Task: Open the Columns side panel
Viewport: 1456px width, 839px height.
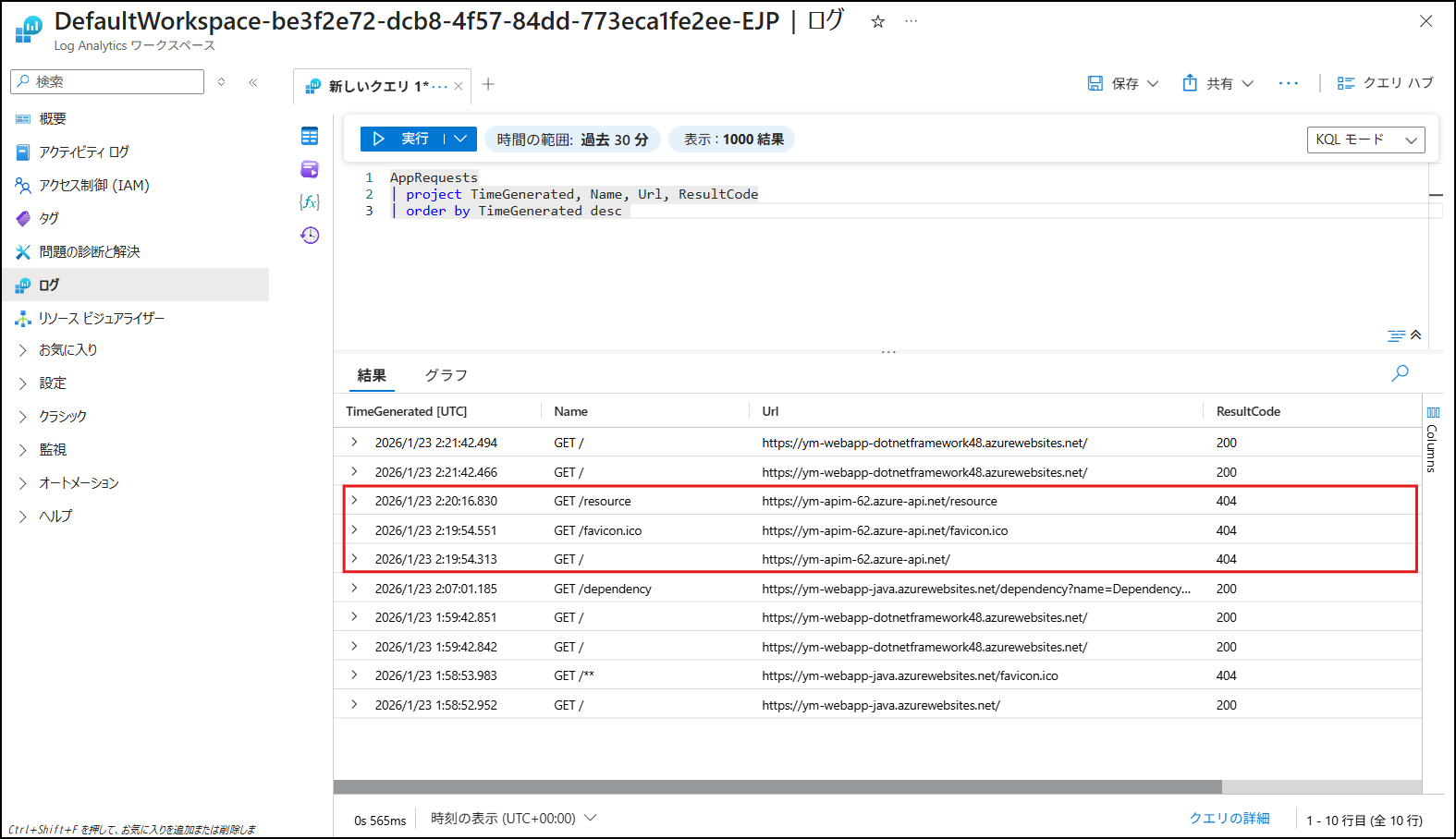Action: (x=1432, y=439)
